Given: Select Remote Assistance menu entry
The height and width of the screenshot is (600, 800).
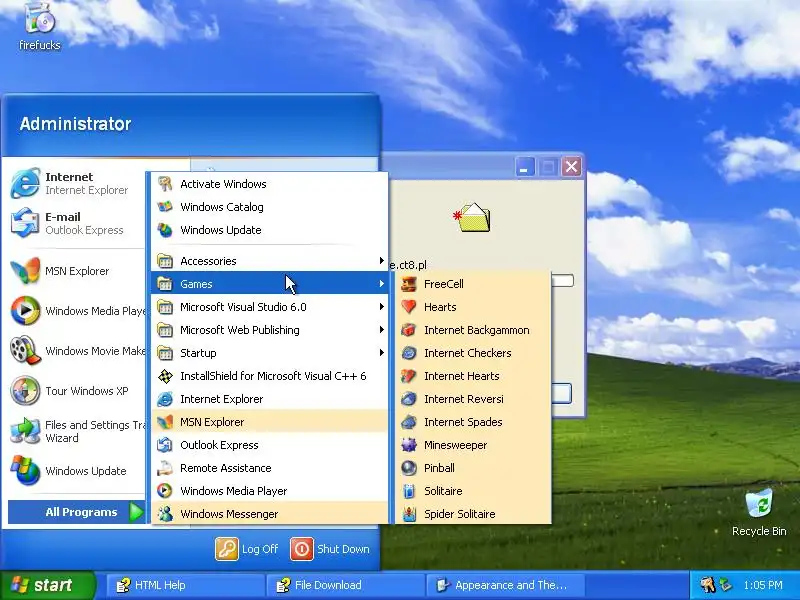Looking at the screenshot, I should coord(269,468).
